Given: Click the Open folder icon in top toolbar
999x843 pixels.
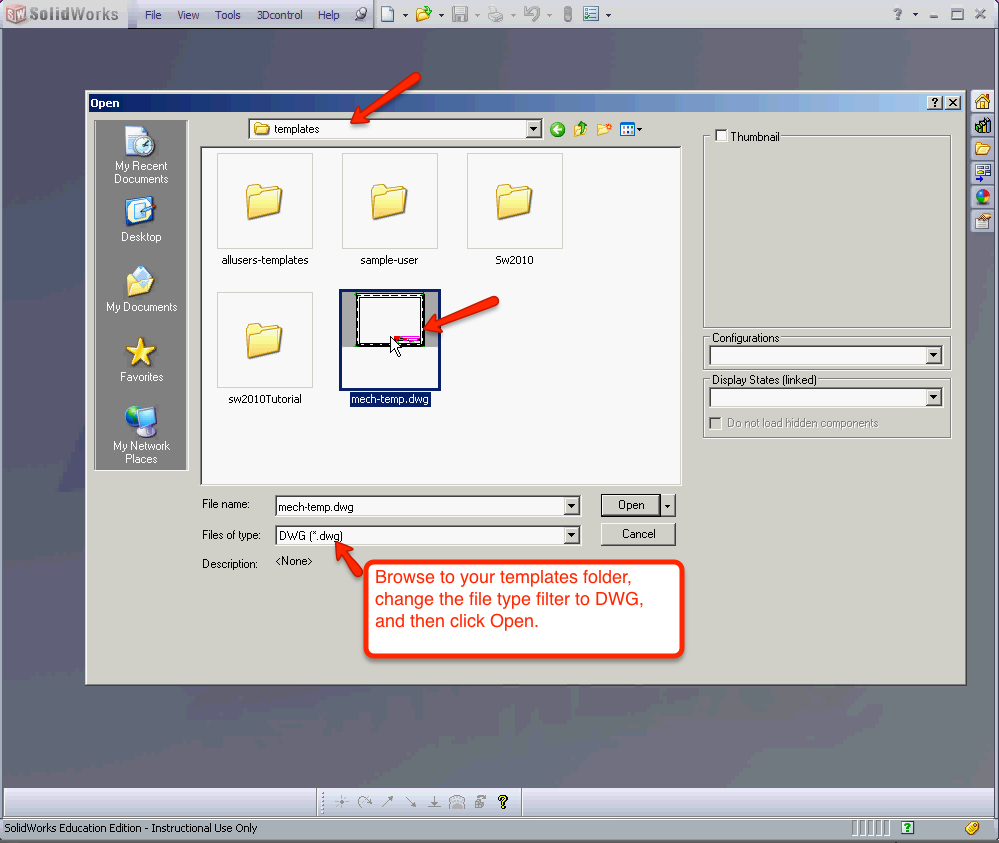Looking at the screenshot, I should (424, 14).
